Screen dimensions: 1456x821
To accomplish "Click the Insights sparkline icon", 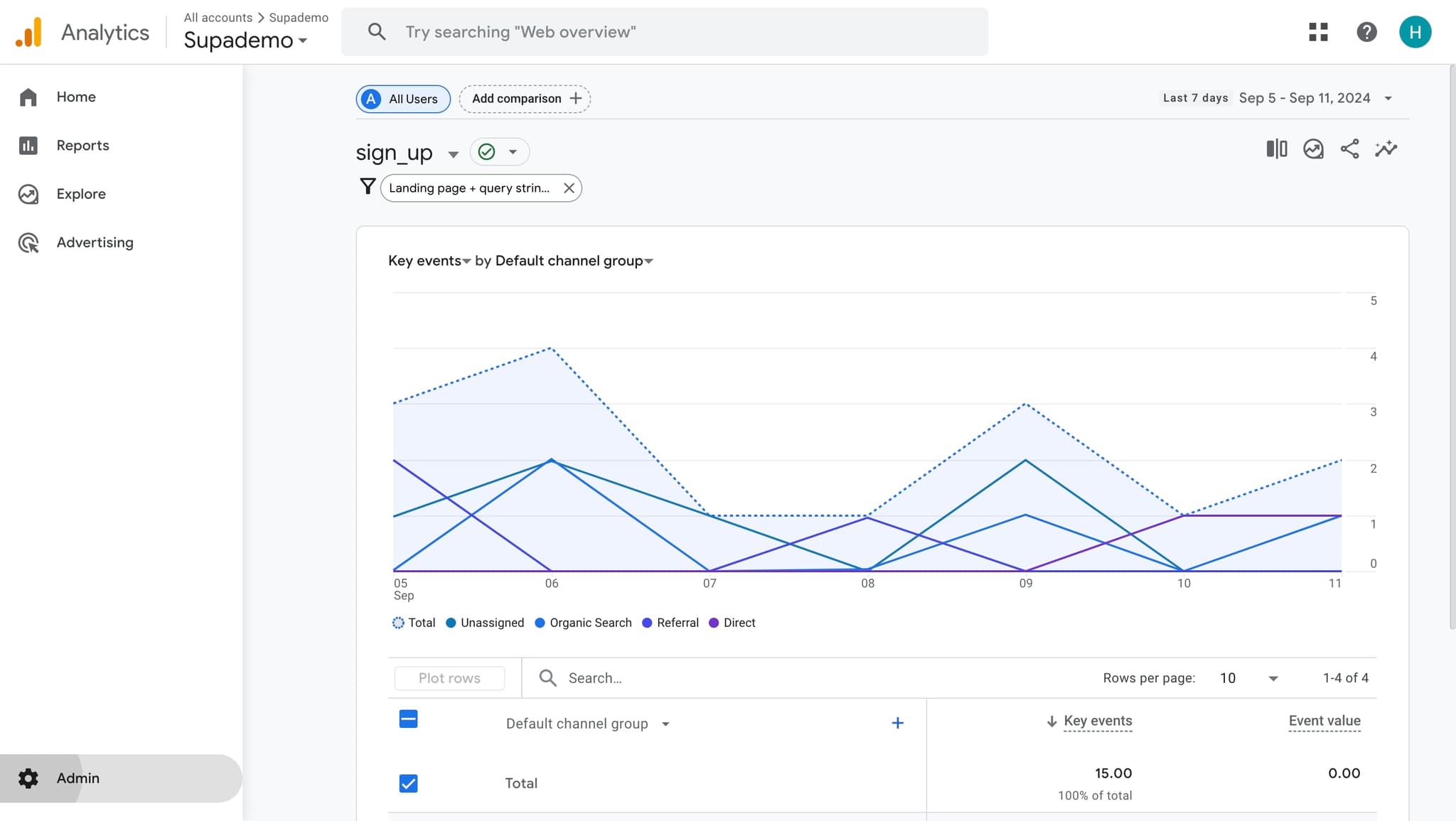I will (1386, 149).
